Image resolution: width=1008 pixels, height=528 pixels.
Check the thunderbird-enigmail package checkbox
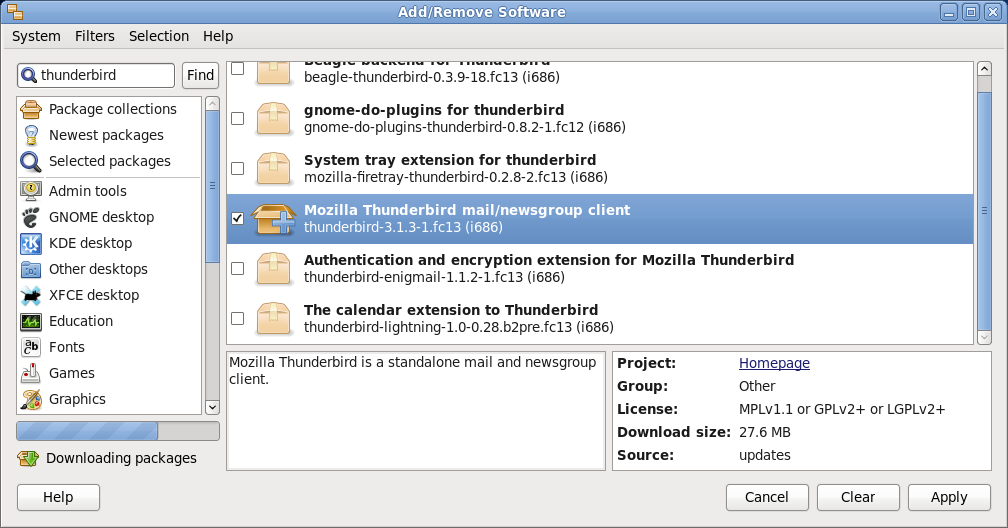(237, 268)
